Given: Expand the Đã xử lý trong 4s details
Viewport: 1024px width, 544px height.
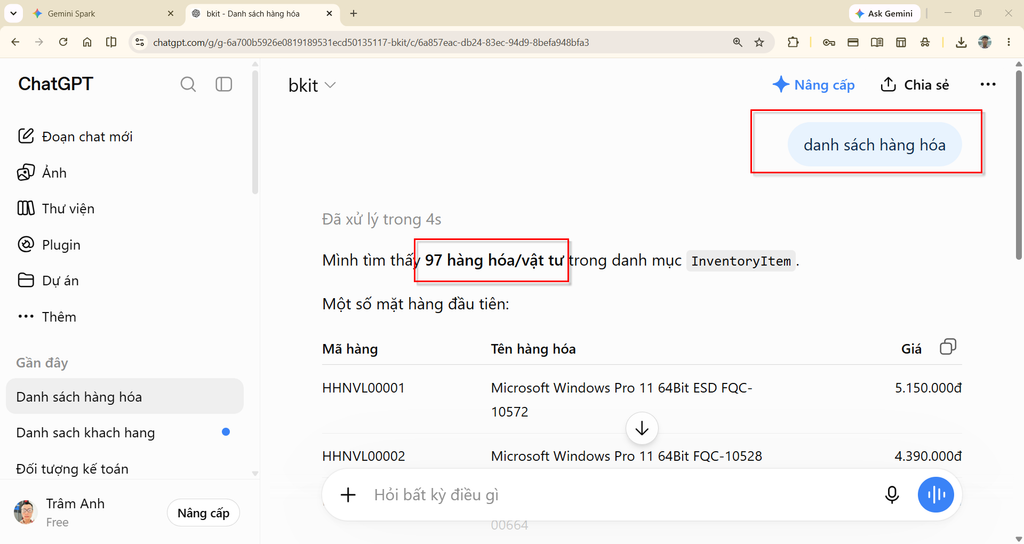Looking at the screenshot, I should click(381, 219).
